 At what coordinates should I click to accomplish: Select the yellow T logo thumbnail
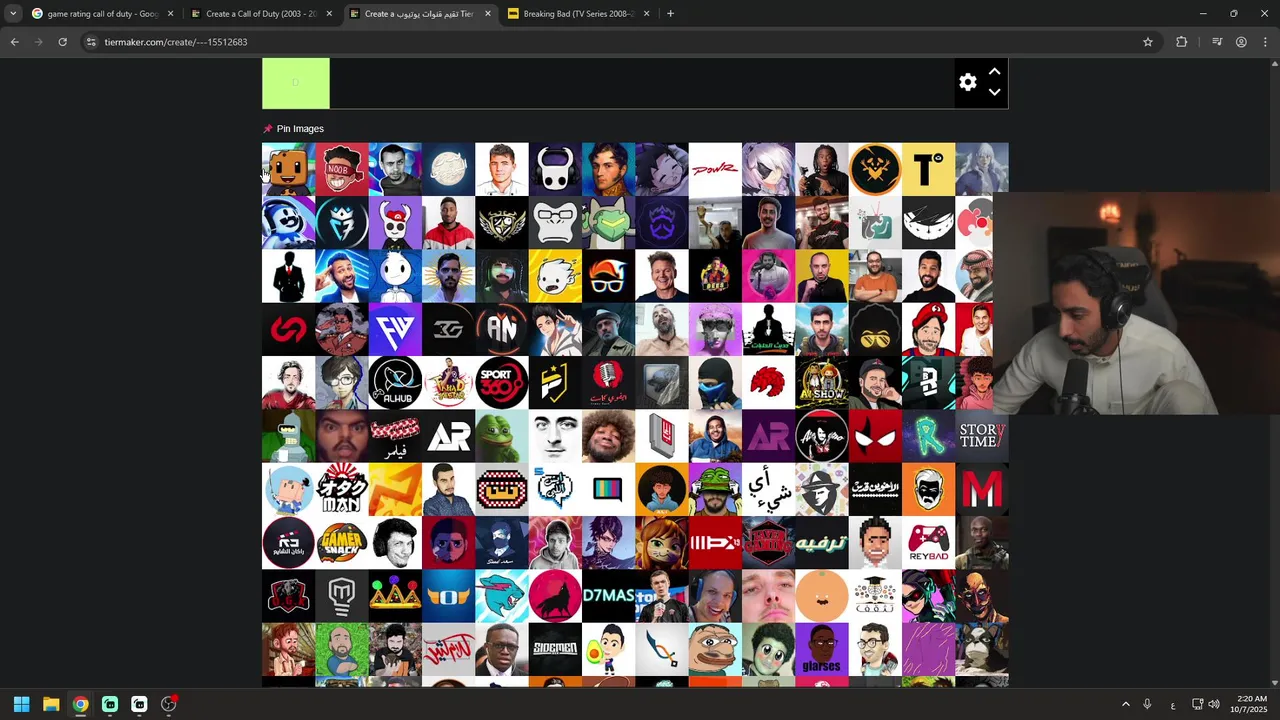click(928, 169)
